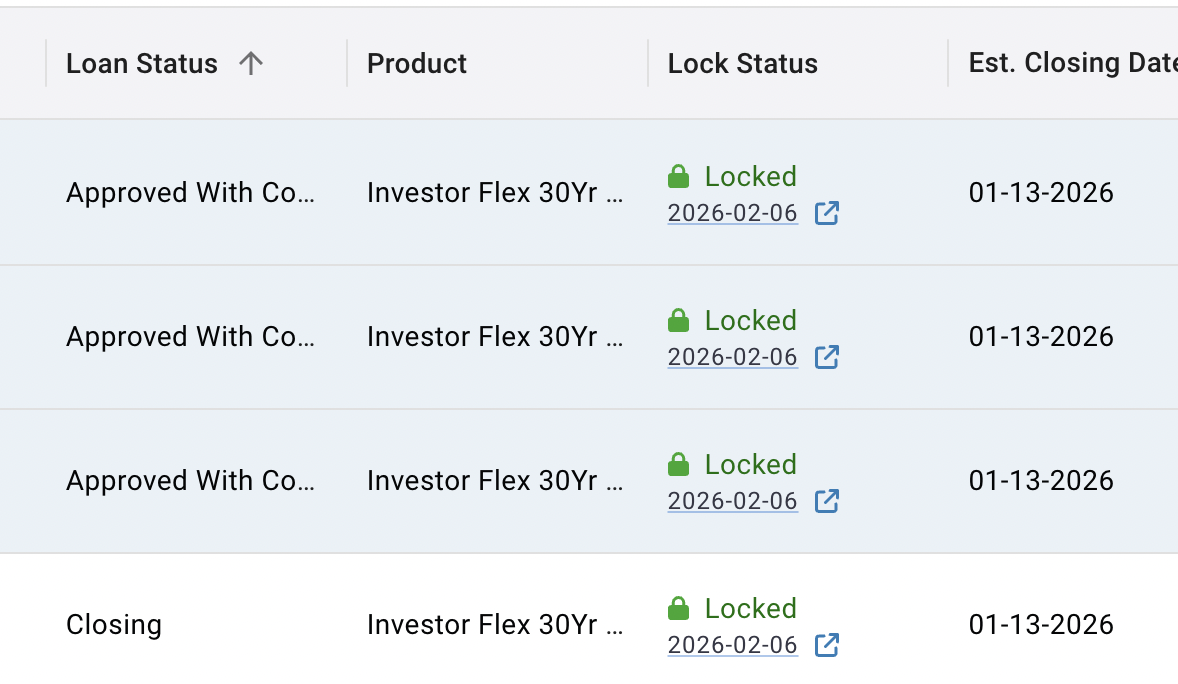Click Investor Flex 30Yr product in Closing row
This screenshot has height=684, width=1178.
pyautogui.click(x=495, y=625)
